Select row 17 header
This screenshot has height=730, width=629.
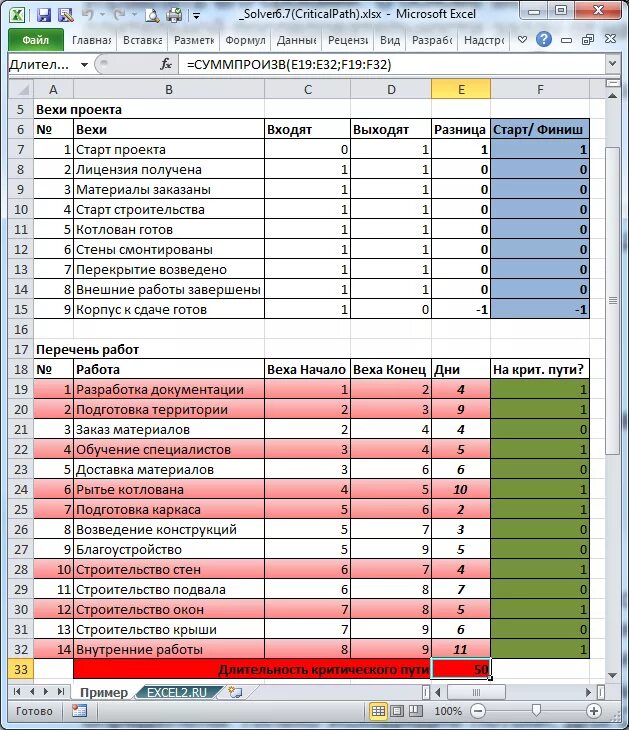click(21, 349)
